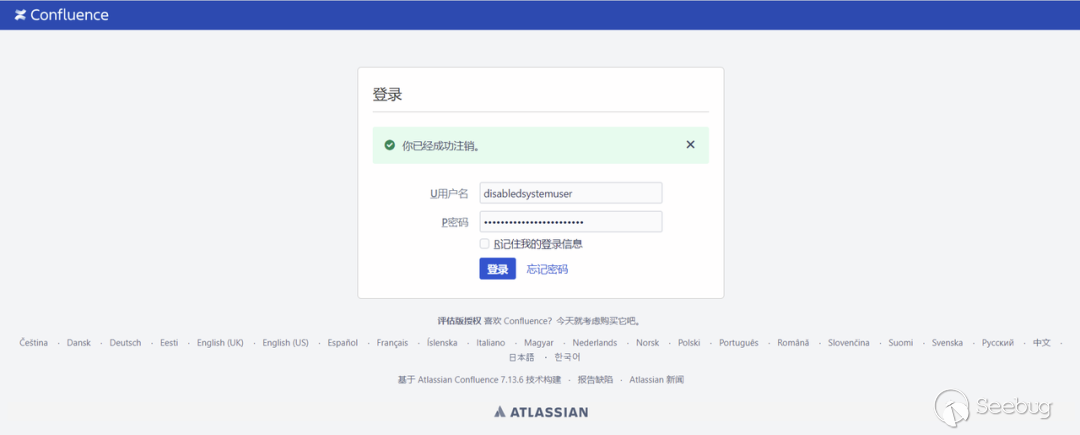Viewport: 1080px width, 435px height.
Task: Switch language to 한국어
Action: [568, 357]
